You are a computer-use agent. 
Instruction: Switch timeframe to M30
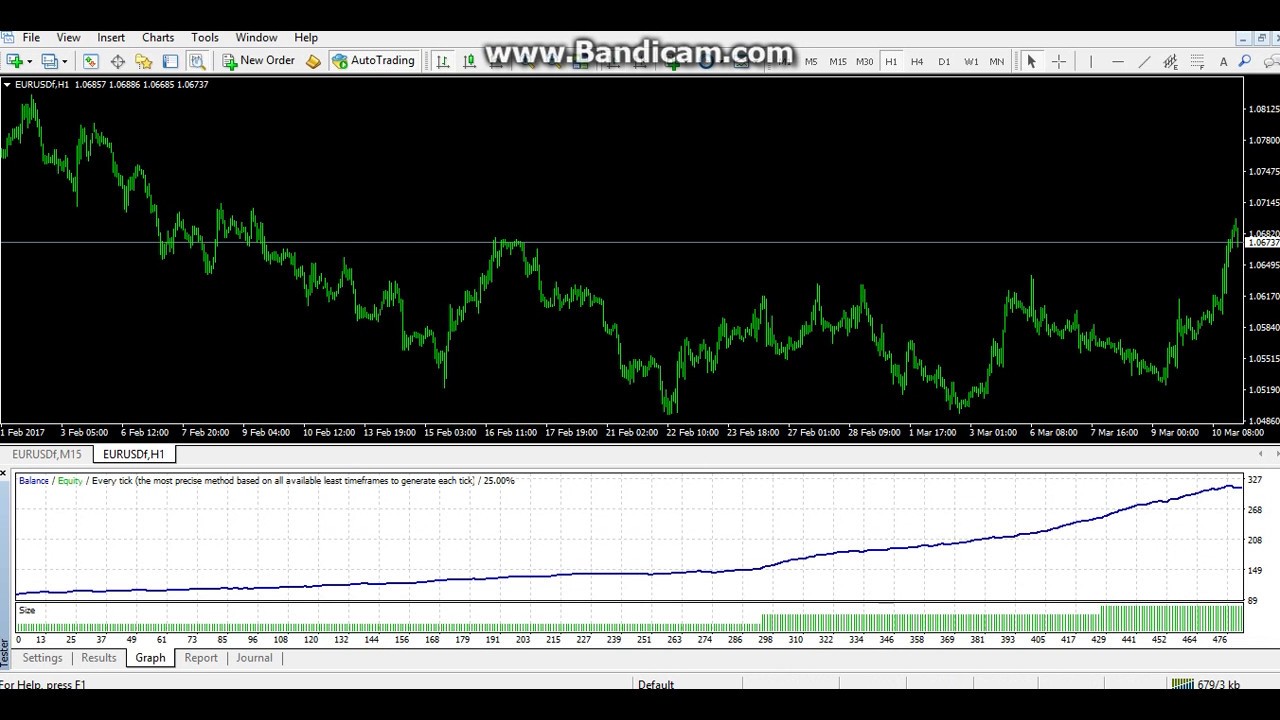[865, 61]
